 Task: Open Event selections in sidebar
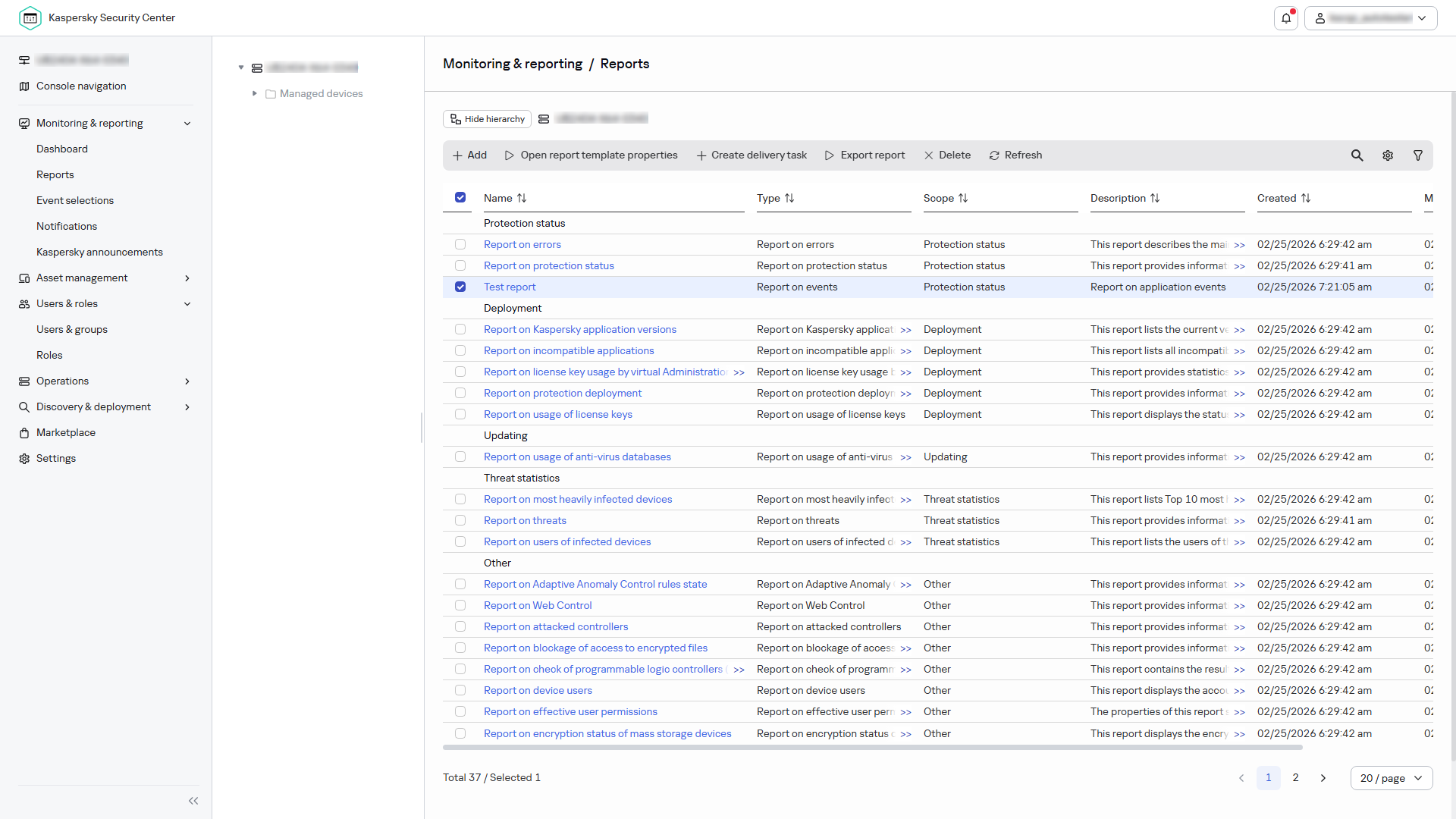click(75, 200)
